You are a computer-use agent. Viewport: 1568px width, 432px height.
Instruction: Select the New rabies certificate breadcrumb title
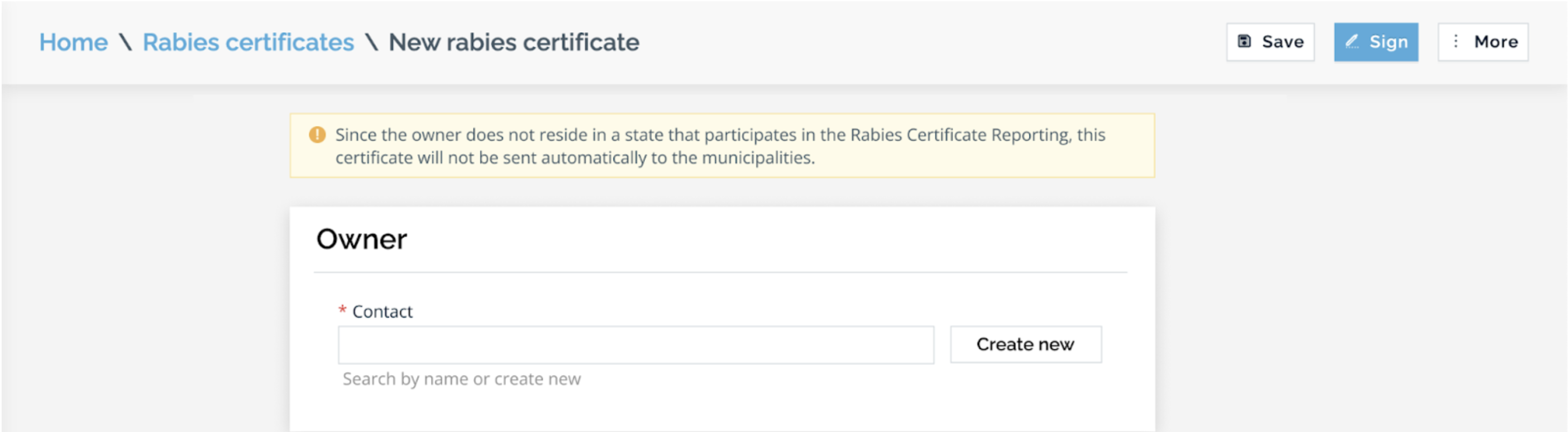(514, 42)
